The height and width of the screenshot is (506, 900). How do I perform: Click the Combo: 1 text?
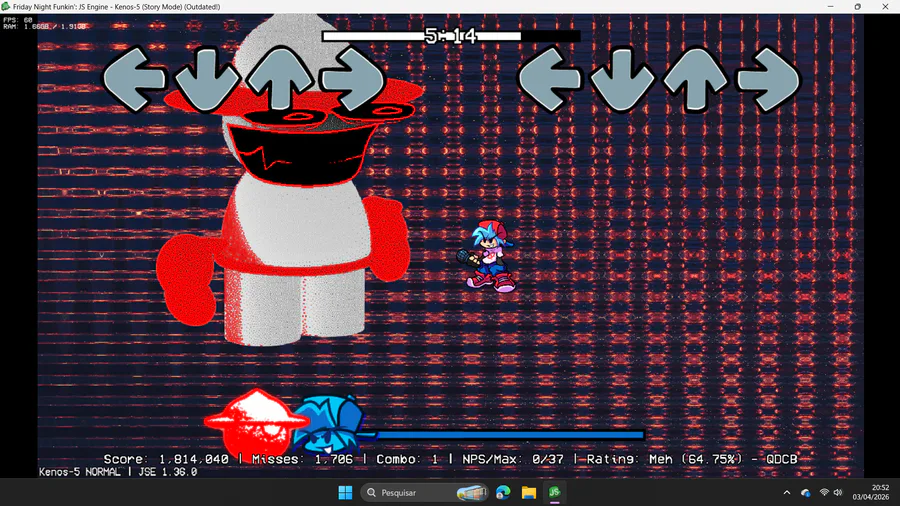pos(407,459)
